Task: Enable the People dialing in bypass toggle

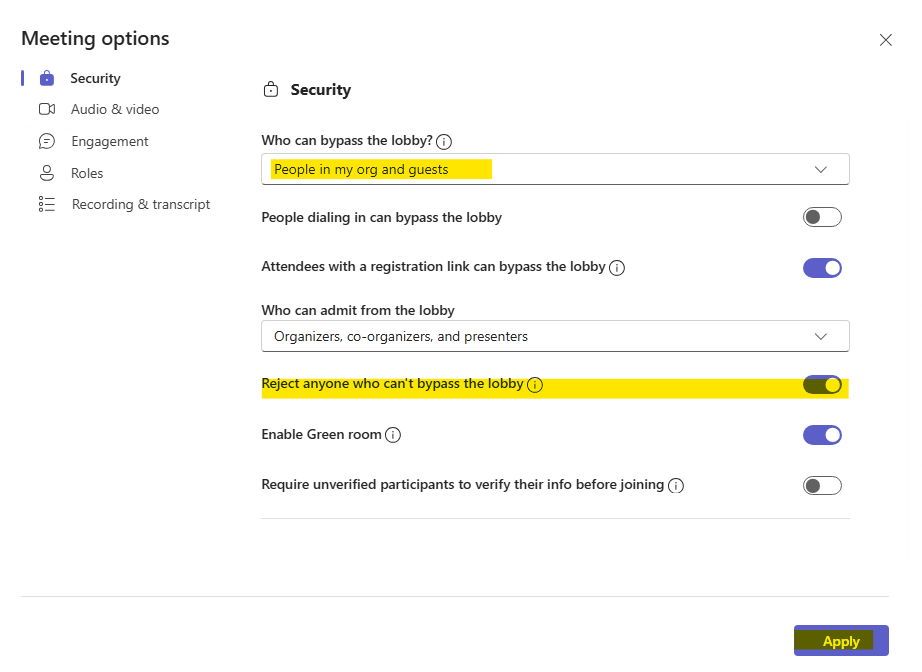Action: 822,217
